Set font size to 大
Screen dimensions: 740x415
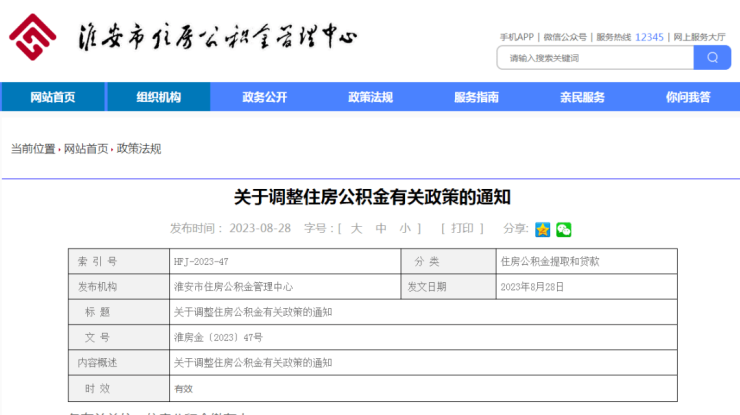pyautogui.click(x=355, y=228)
